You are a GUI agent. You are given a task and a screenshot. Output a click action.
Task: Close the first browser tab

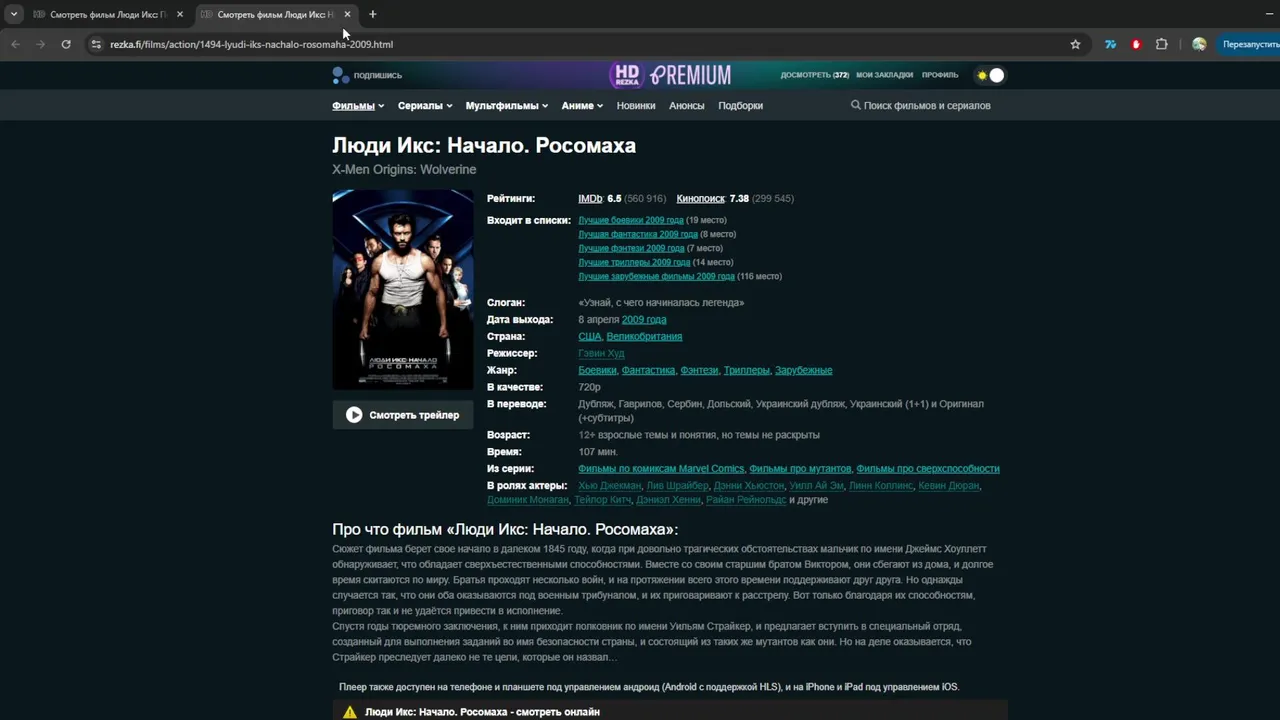coord(180,14)
